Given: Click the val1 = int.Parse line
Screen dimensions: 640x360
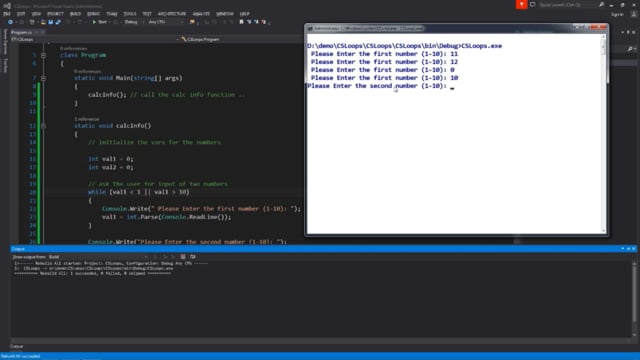Looking at the screenshot, I should point(167,217).
